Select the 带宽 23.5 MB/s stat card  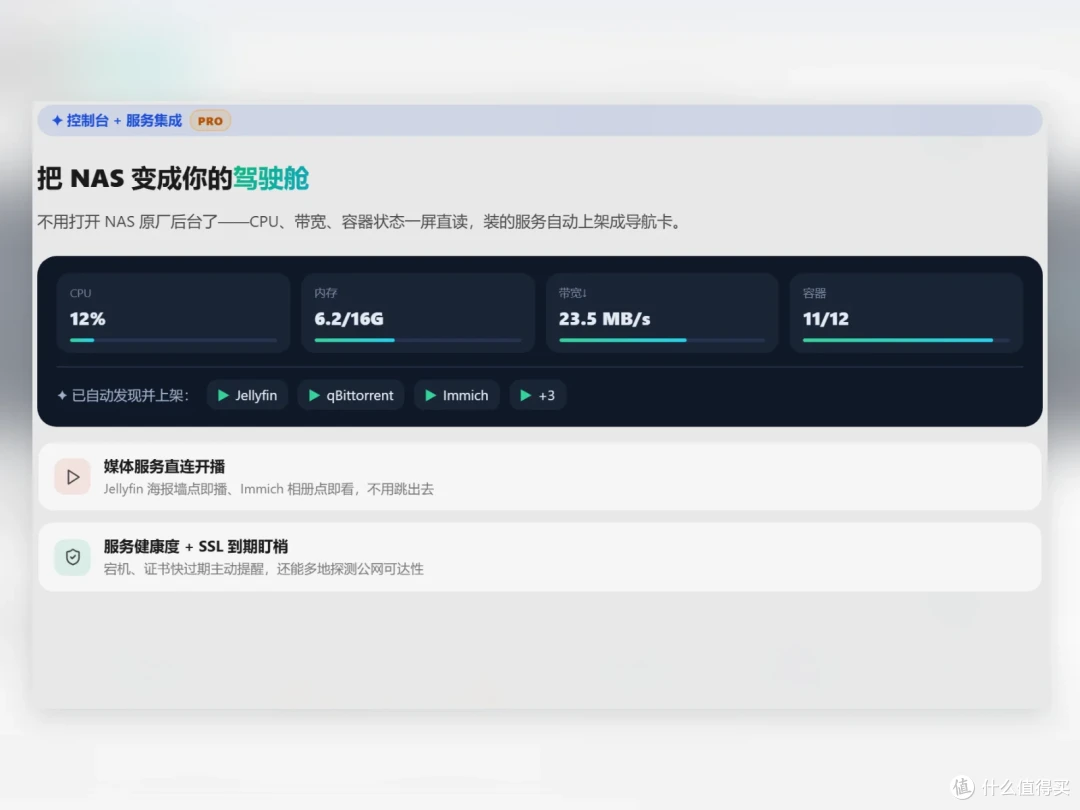coord(662,313)
